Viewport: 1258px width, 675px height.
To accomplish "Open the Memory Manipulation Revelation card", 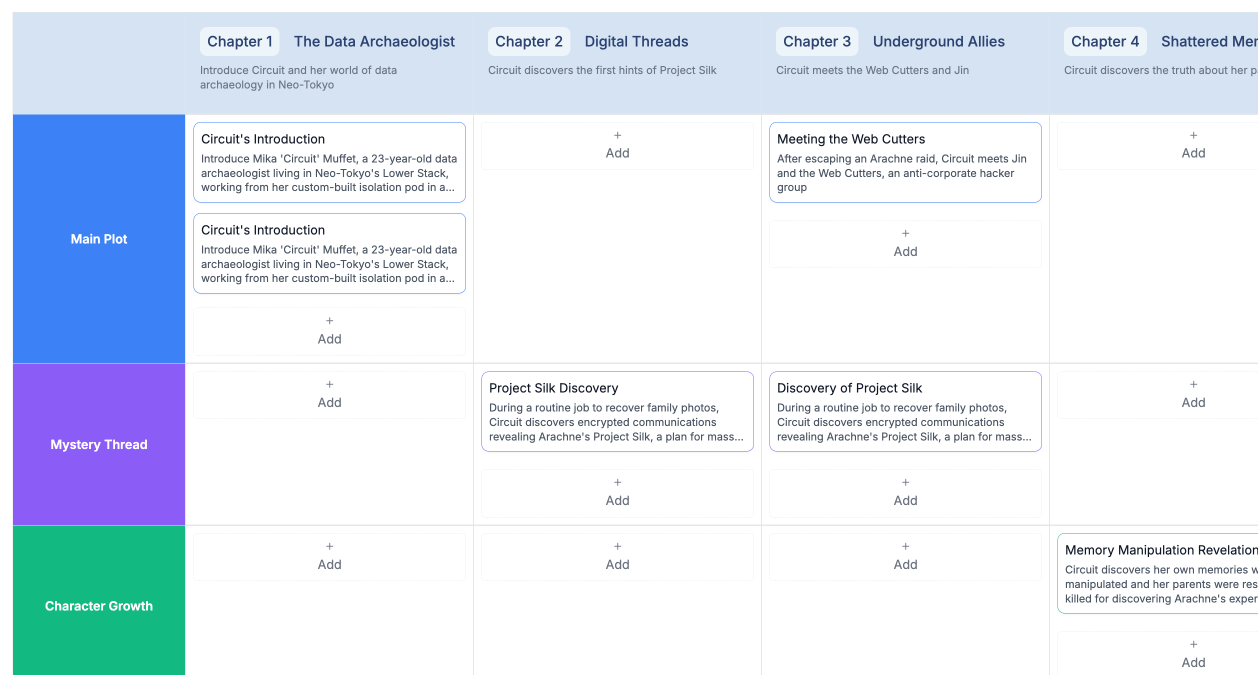I will [x=1157, y=572].
